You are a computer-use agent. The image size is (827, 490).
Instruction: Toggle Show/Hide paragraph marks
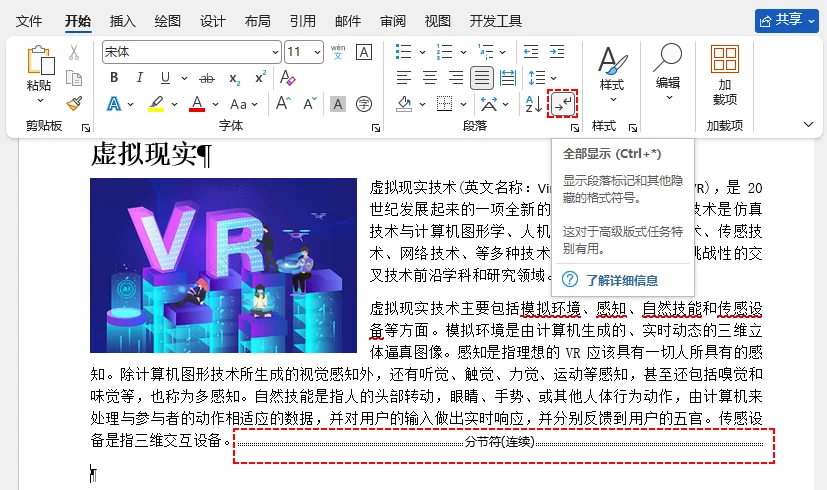[562, 104]
